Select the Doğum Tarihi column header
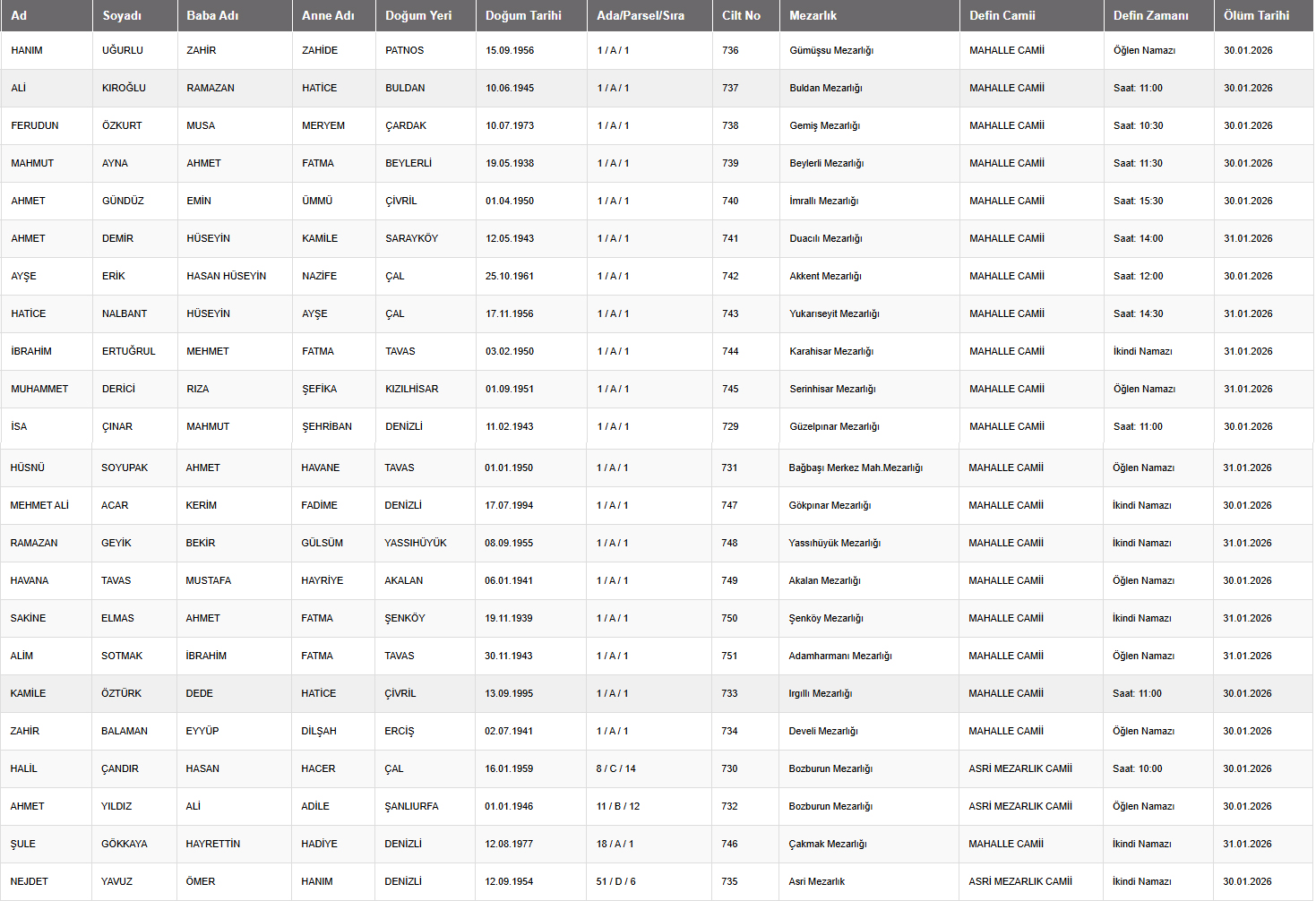This screenshot has width=1316, height=901. pos(523,15)
